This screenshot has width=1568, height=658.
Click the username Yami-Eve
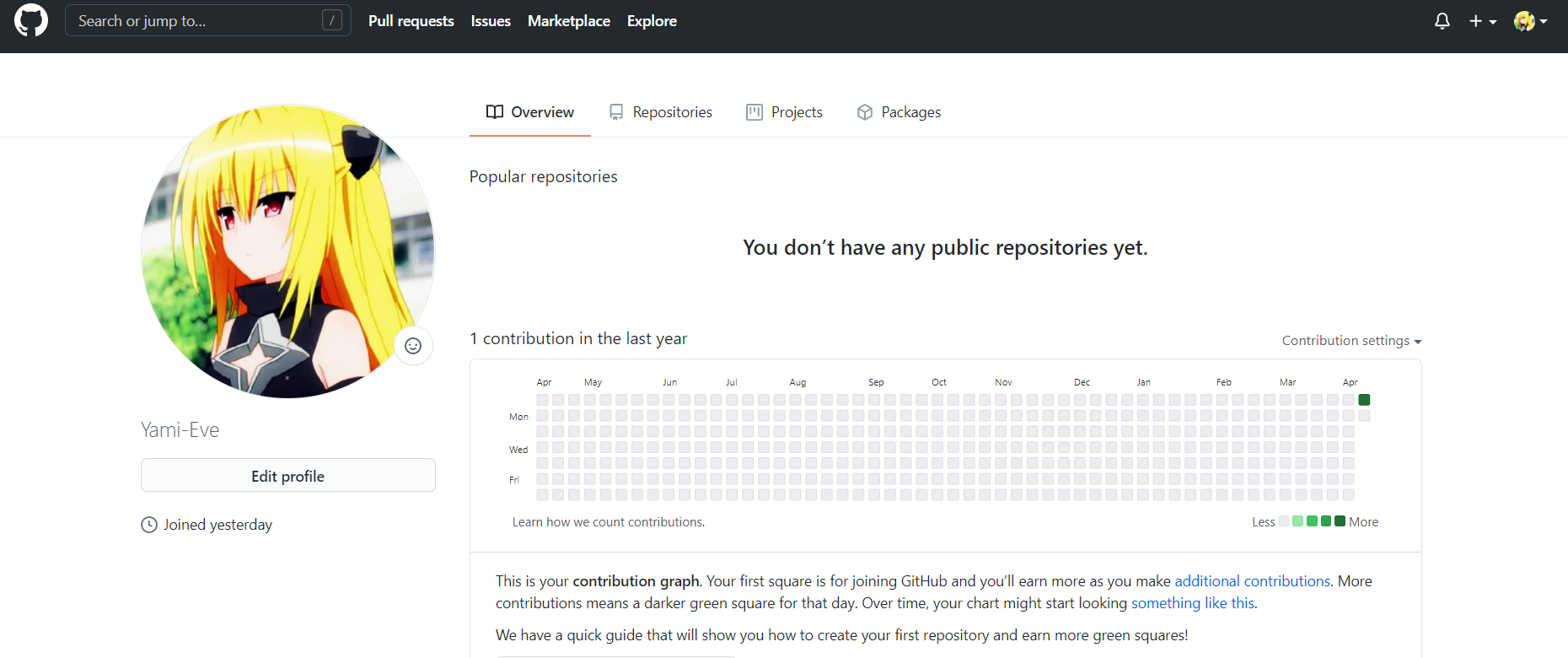coord(180,430)
